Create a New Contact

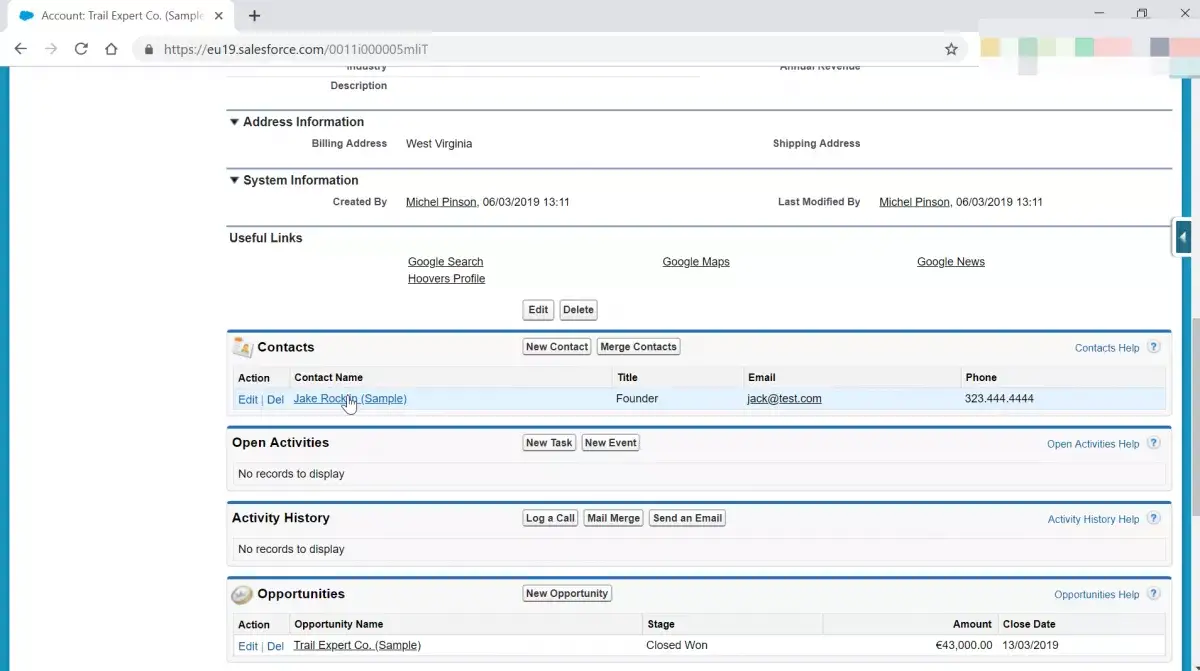(557, 347)
